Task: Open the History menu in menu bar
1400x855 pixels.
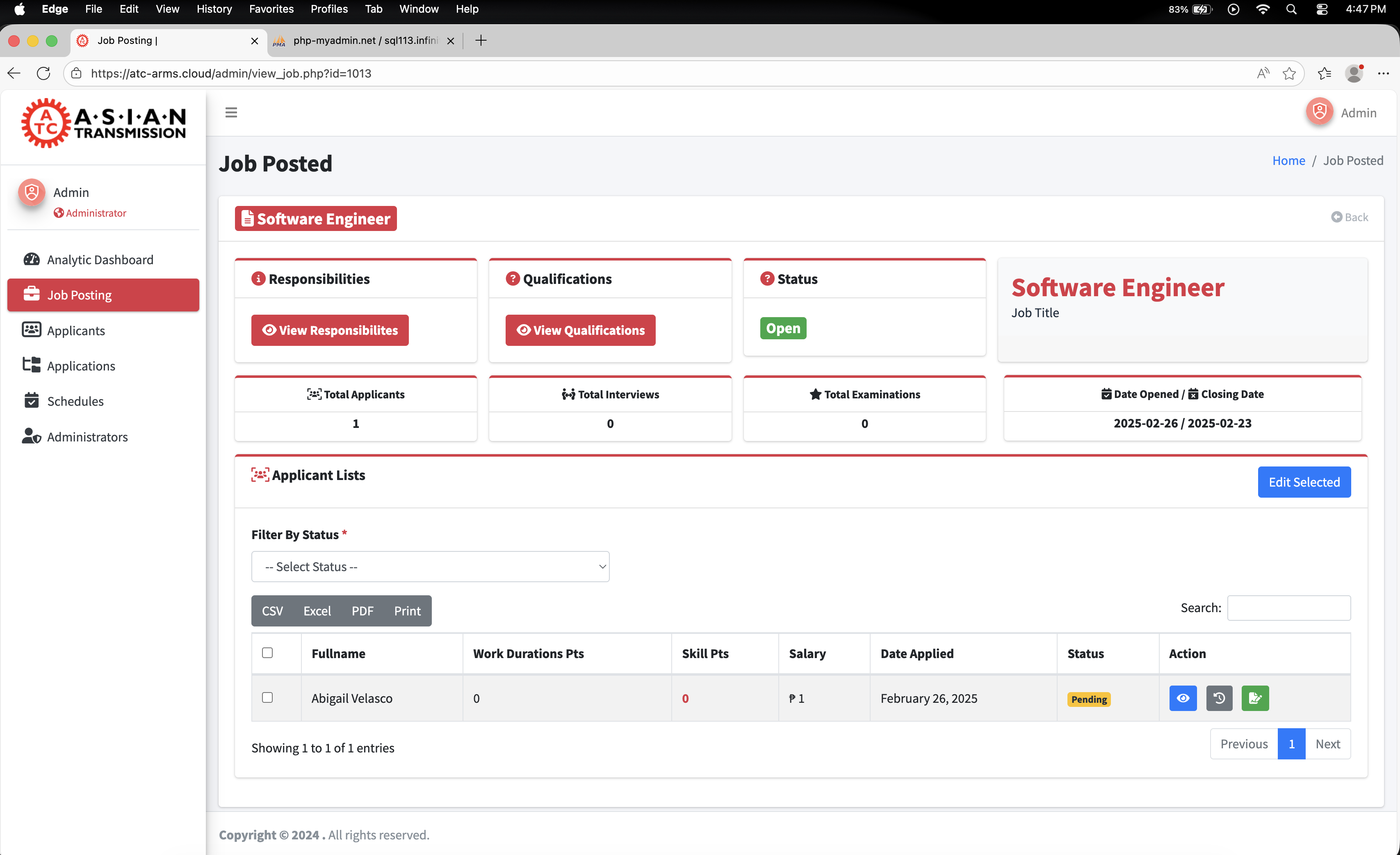Action: [x=214, y=9]
